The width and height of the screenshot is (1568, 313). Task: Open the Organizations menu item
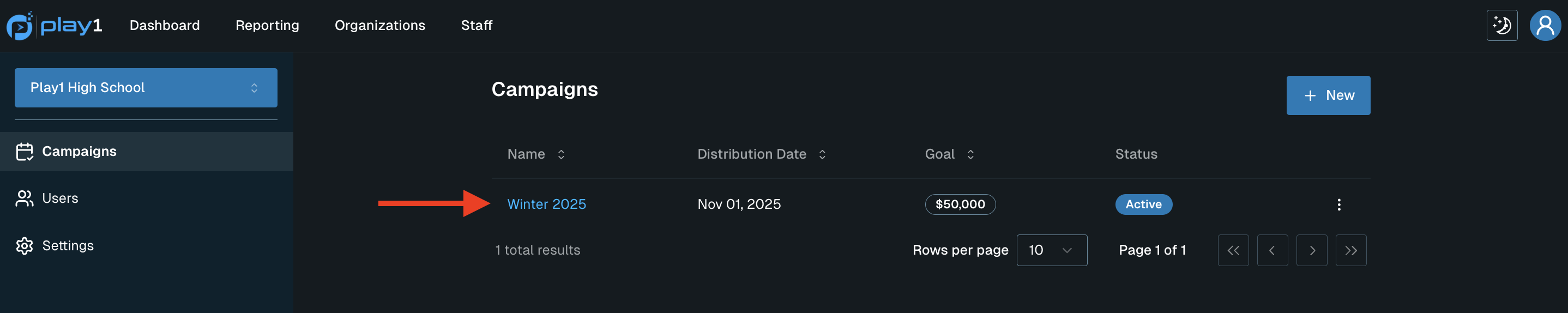(380, 26)
